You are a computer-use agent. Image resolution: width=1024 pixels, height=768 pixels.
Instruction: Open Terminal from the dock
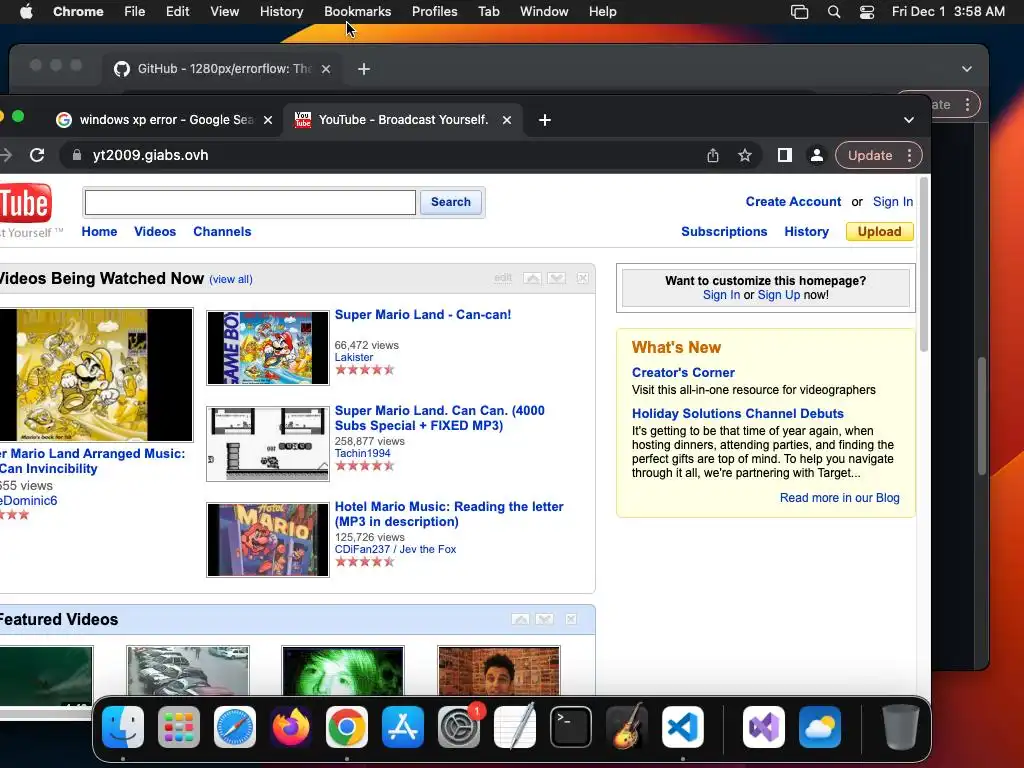tap(571, 727)
